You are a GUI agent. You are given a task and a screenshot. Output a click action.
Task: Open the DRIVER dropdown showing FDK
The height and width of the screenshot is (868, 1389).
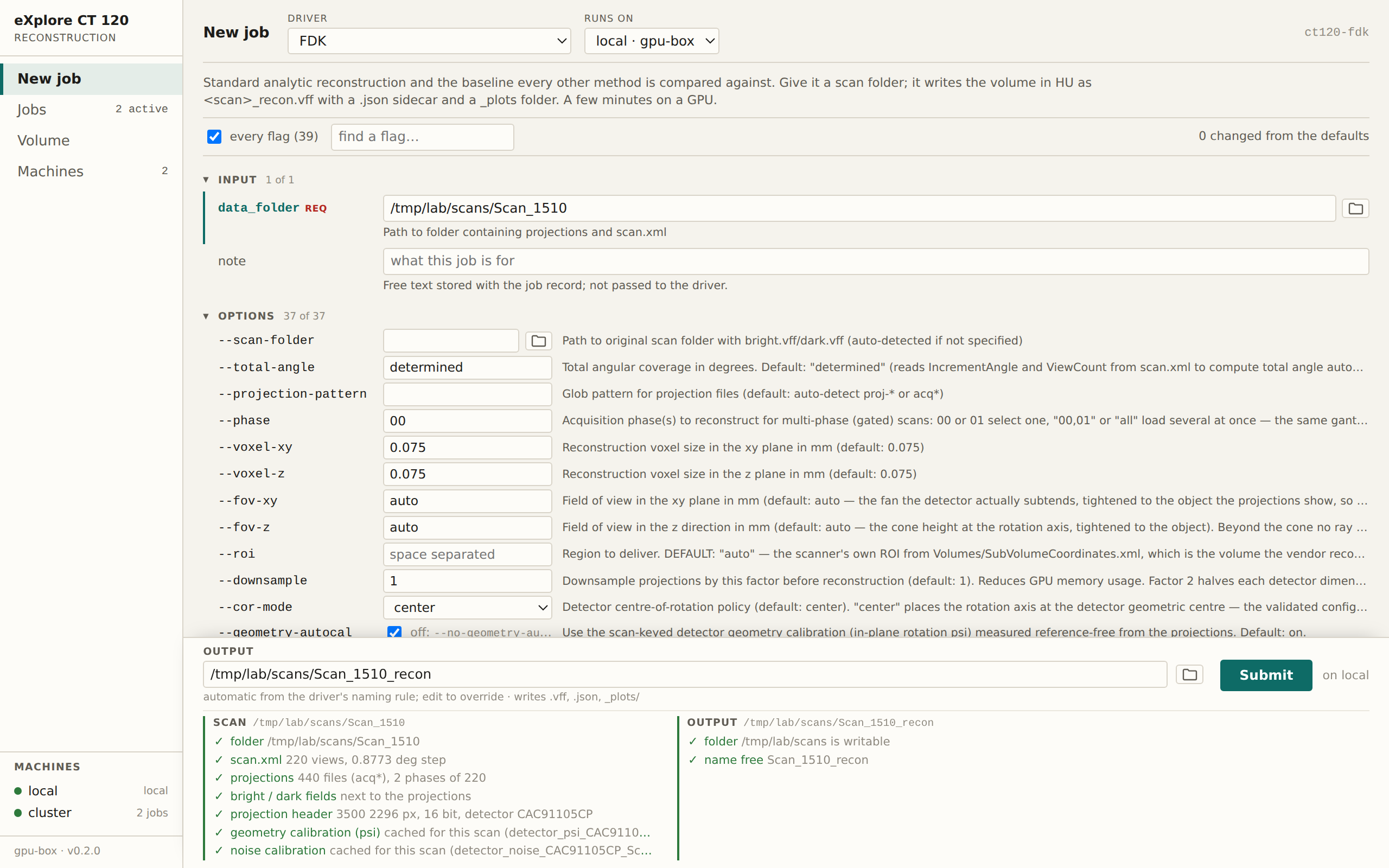pyautogui.click(x=429, y=41)
